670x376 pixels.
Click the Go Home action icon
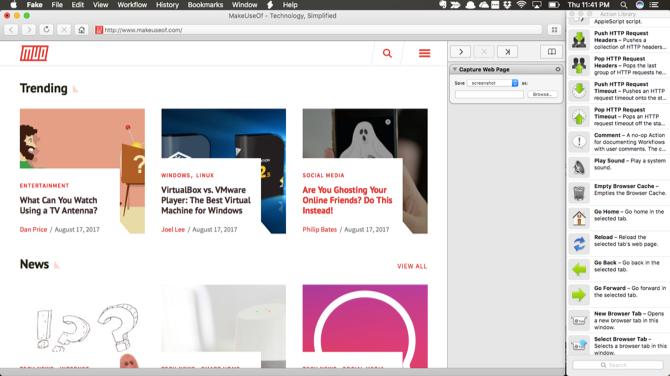pyautogui.click(x=579, y=218)
